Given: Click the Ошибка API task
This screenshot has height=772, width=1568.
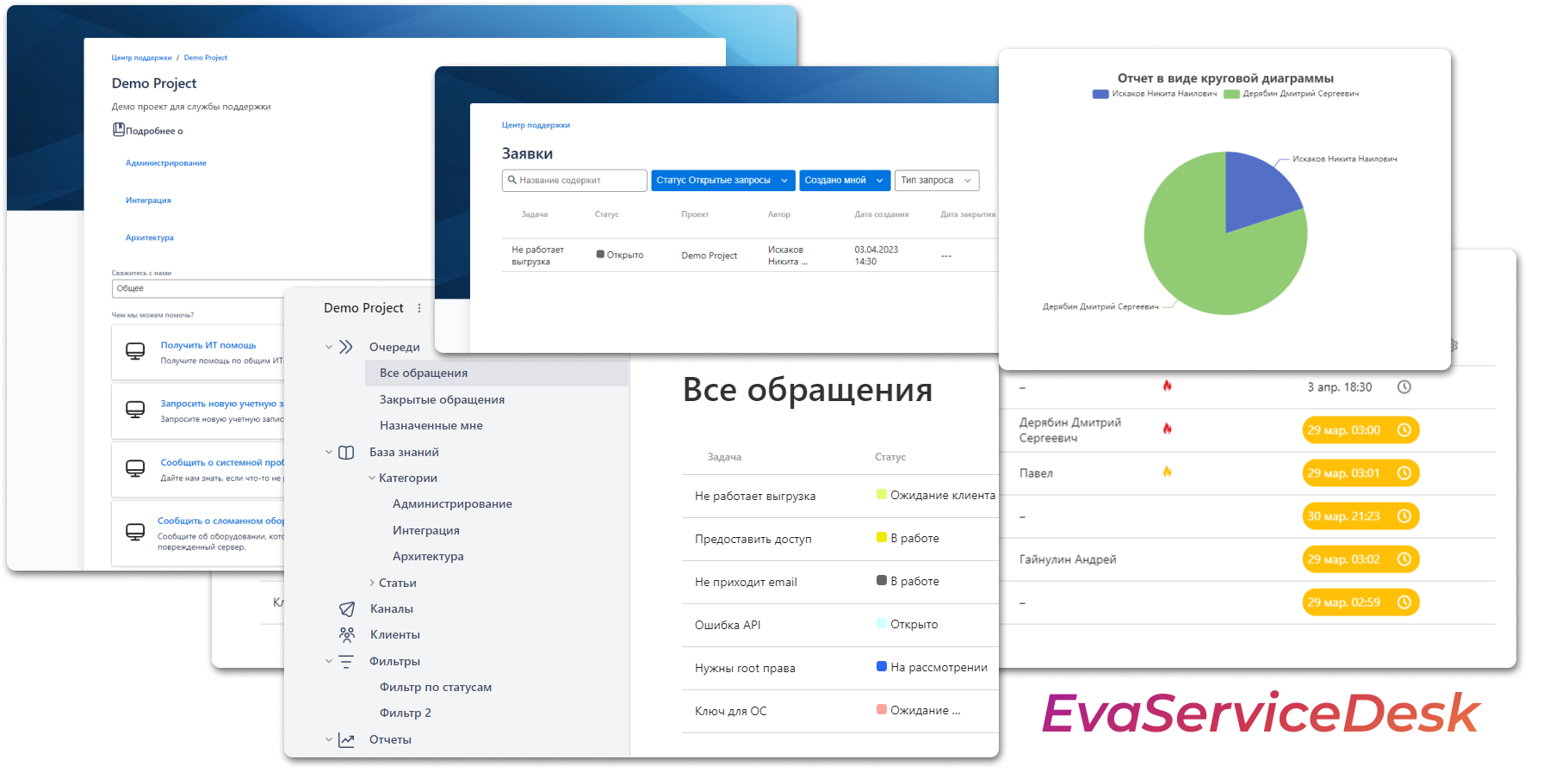Looking at the screenshot, I should click(x=728, y=625).
